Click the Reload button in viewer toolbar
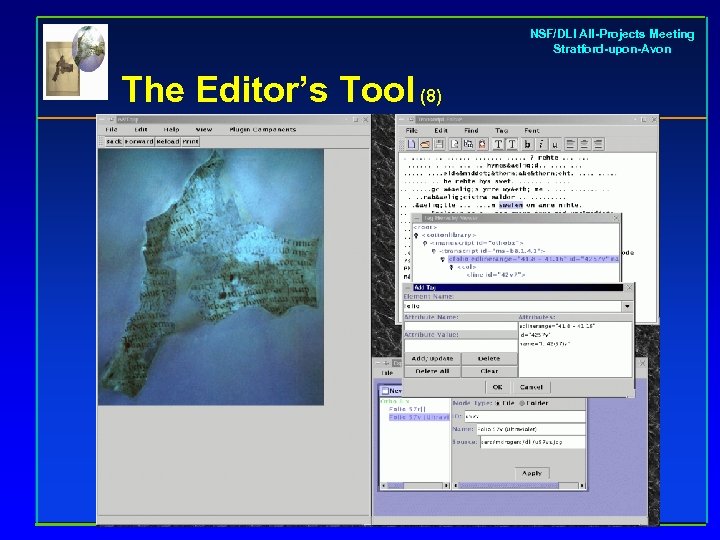Image resolution: width=720 pixels, height=540 pixels. click(168, 142)
